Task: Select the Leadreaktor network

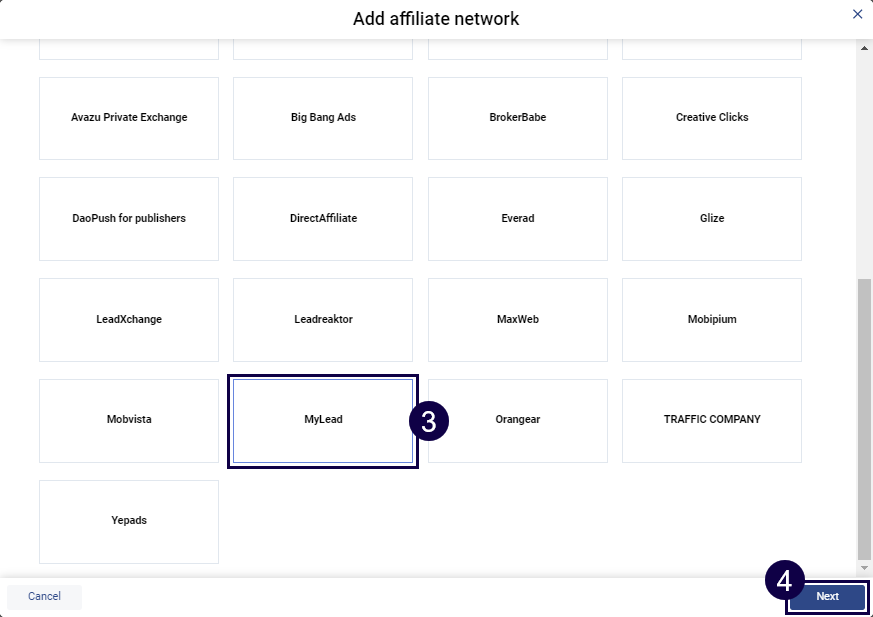Action: click(323, 320)
